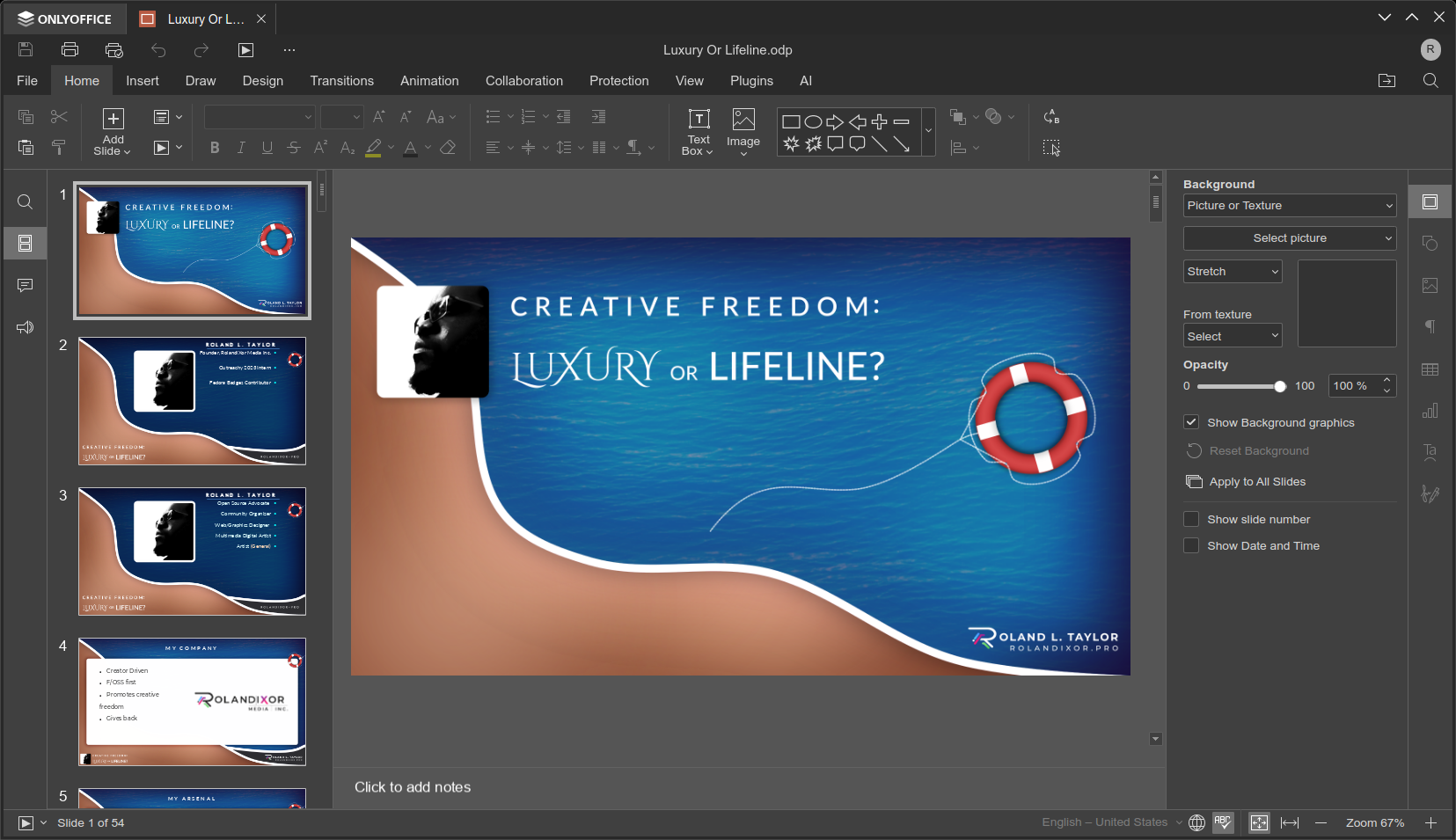1456x840 pixels.
Task: Click the Select picture button
Action: point(1289,237)
